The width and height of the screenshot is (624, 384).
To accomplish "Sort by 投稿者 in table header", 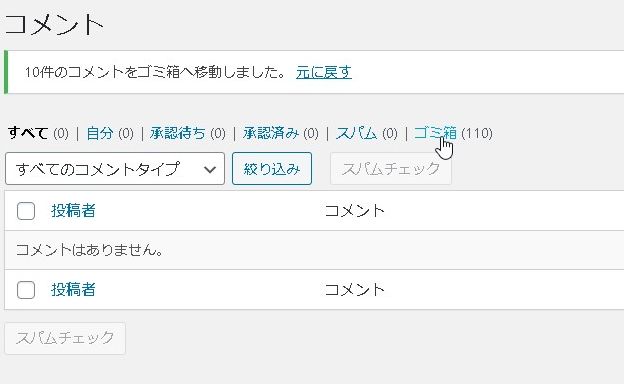I will [73, 211].
